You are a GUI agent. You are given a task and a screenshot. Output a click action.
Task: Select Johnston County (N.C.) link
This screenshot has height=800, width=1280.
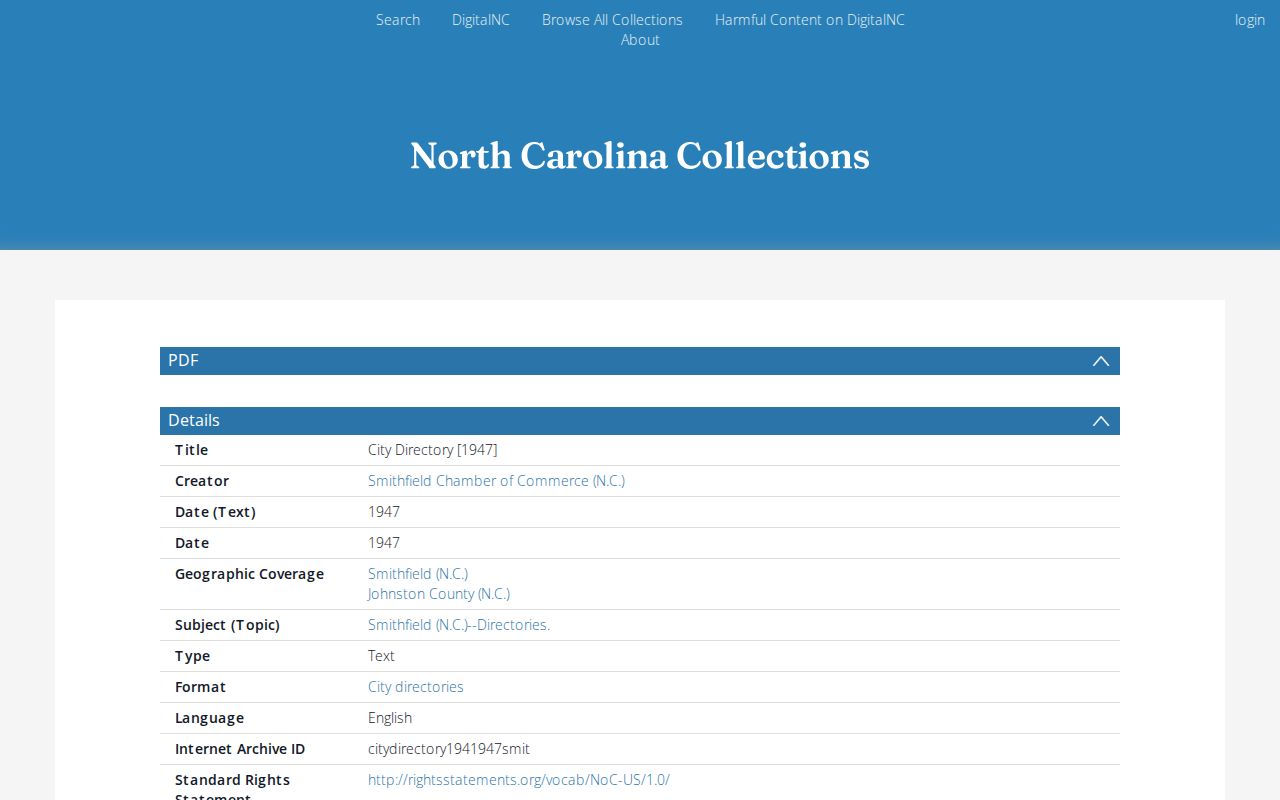[439, 594]
